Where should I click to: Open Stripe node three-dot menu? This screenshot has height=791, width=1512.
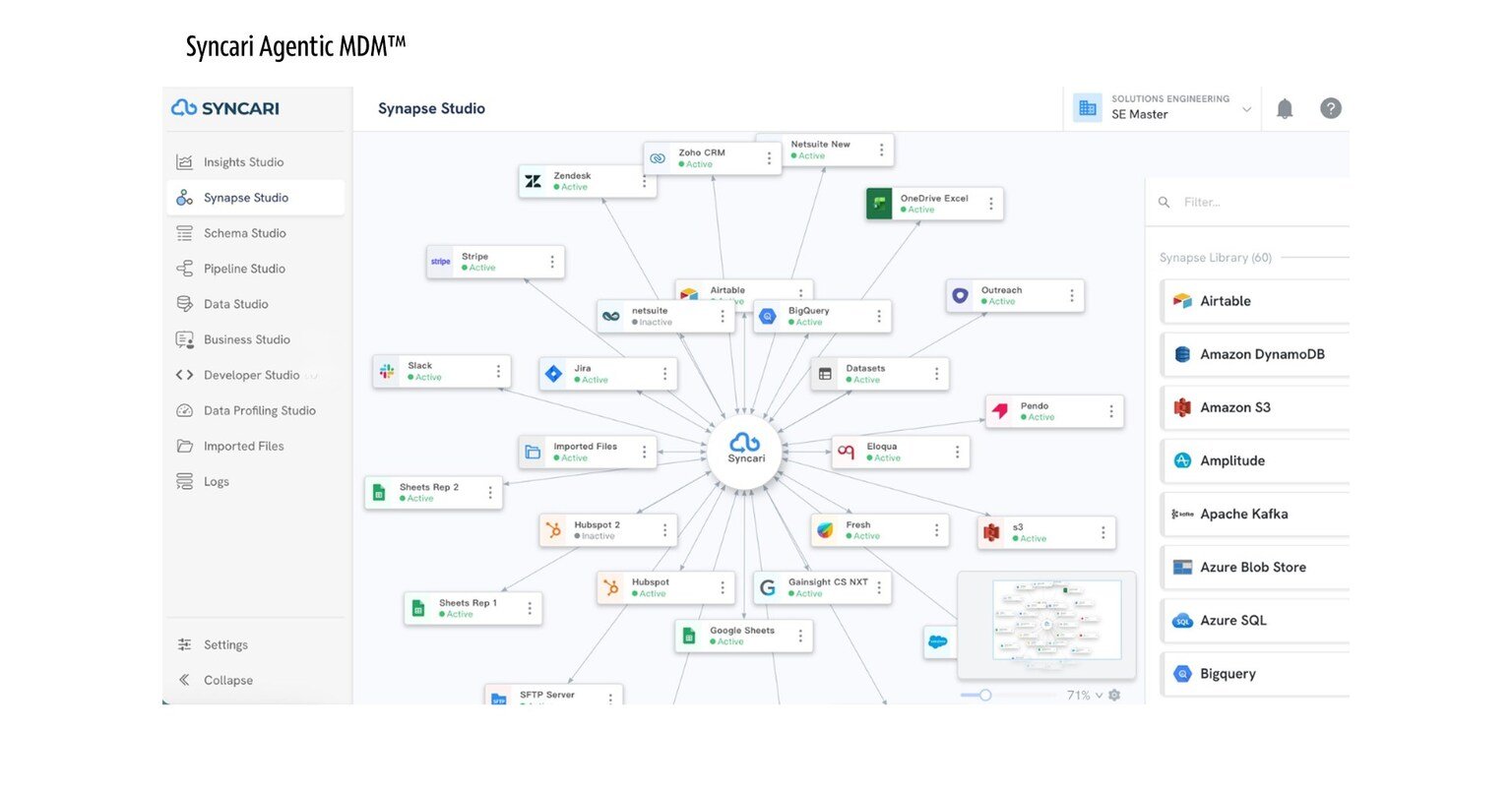coord(552,262)
